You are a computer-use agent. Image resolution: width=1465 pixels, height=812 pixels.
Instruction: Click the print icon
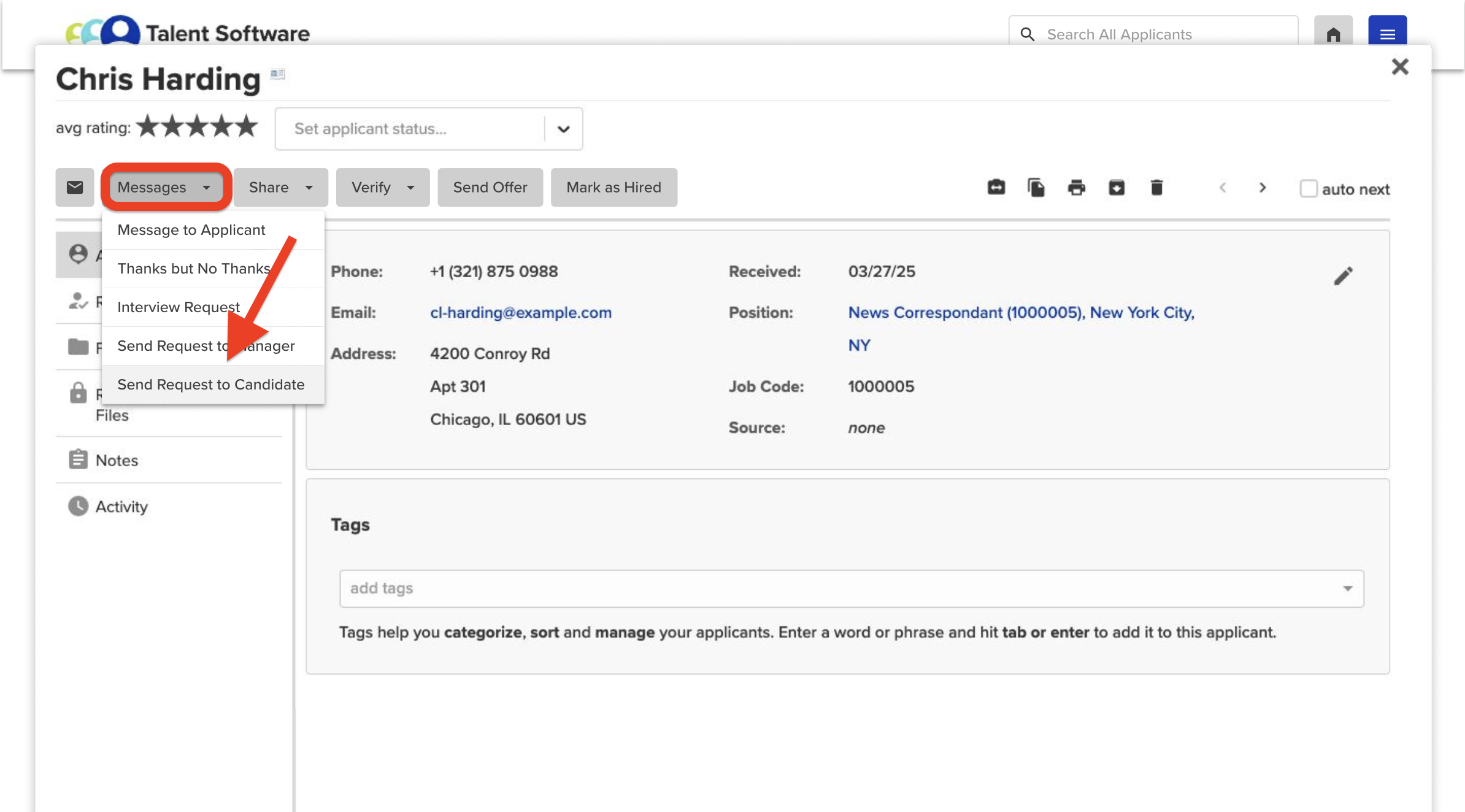click(1076, 187)
